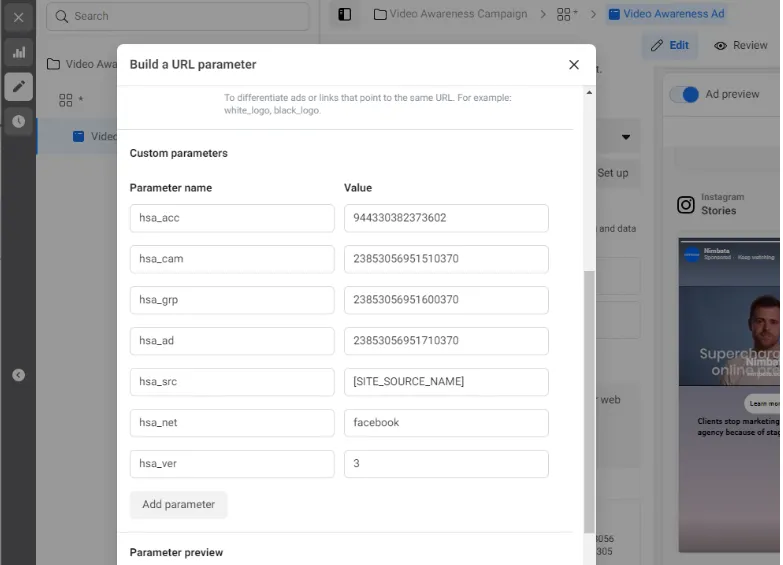Image resolution: width=783 pixels, height=565 pixels.
Task: Click the ad set grid icon in tree
Action: click(65, 100)
